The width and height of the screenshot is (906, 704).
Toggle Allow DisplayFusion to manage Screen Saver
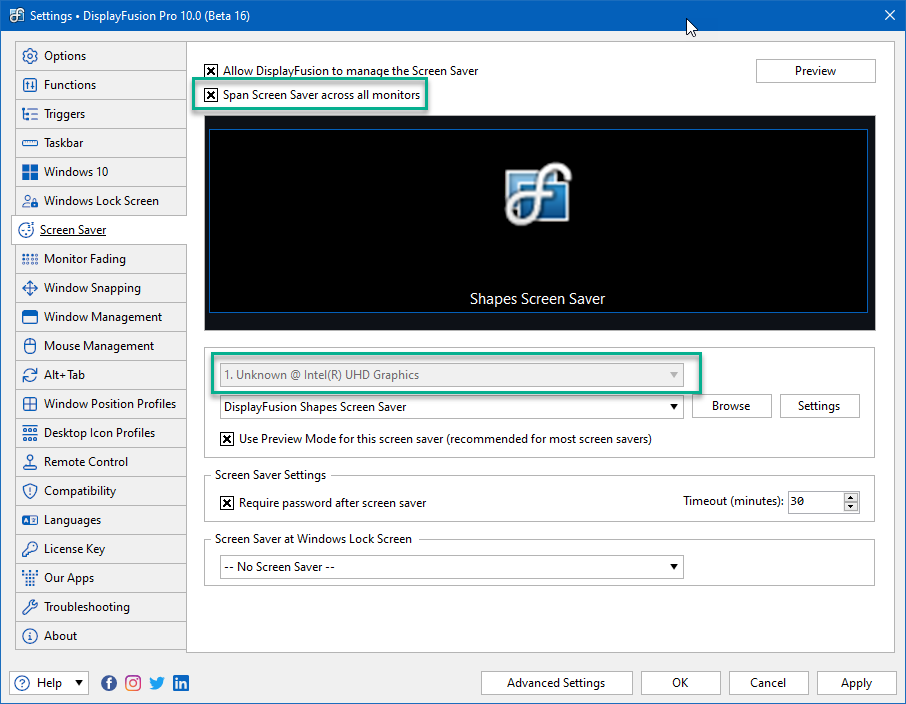coord(211,71)
